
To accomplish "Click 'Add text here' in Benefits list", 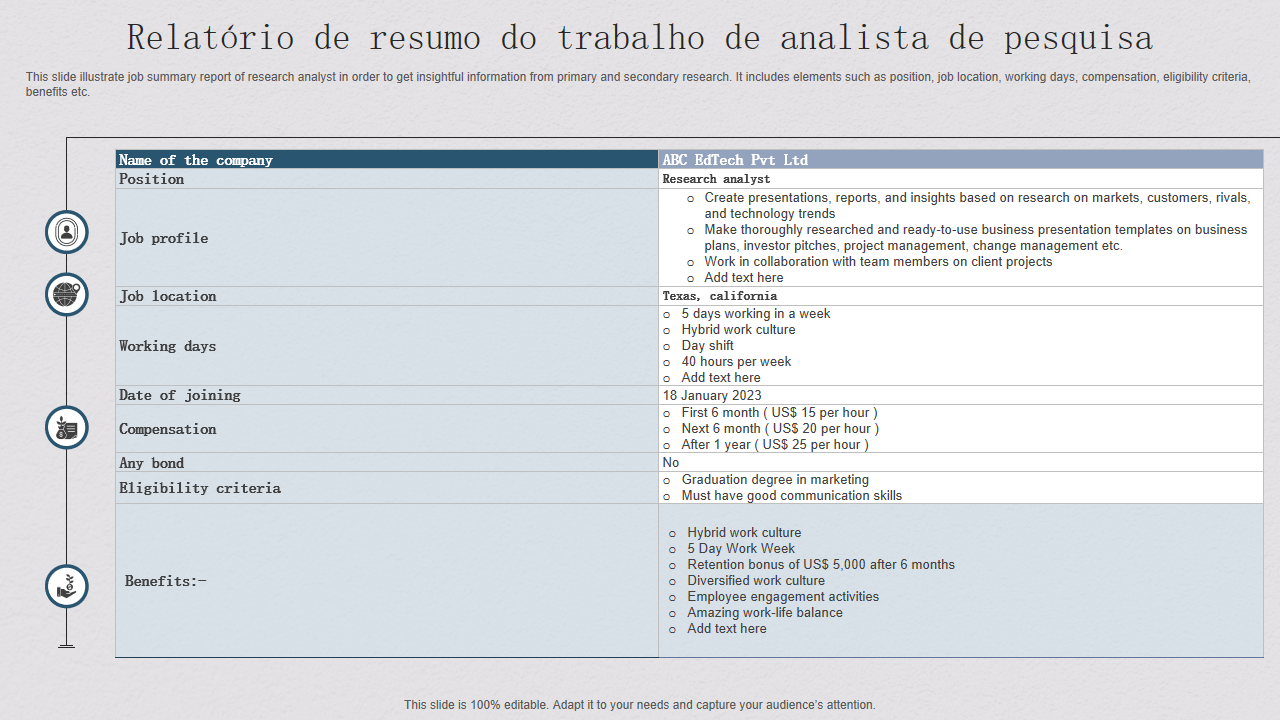I will (727, 629).
